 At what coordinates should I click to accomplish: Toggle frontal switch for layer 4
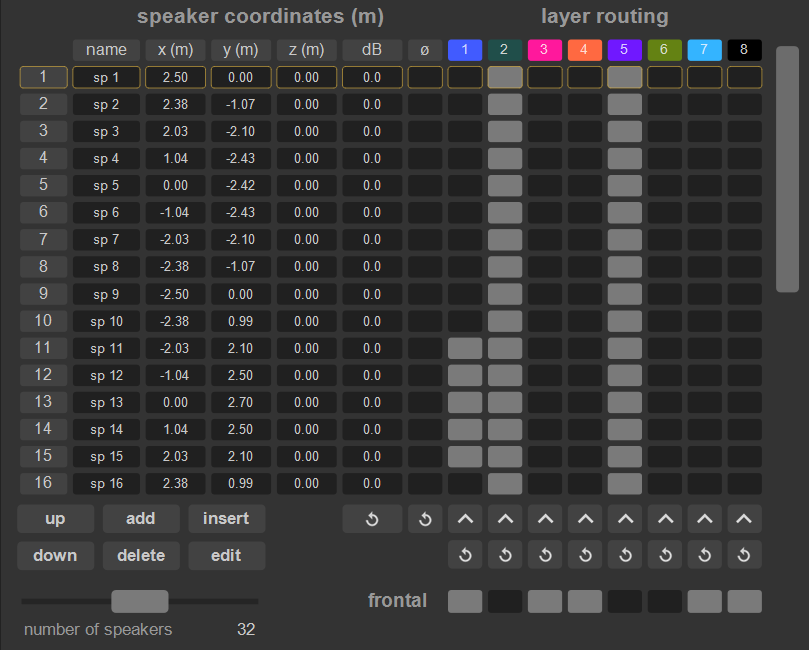(585, 602)
